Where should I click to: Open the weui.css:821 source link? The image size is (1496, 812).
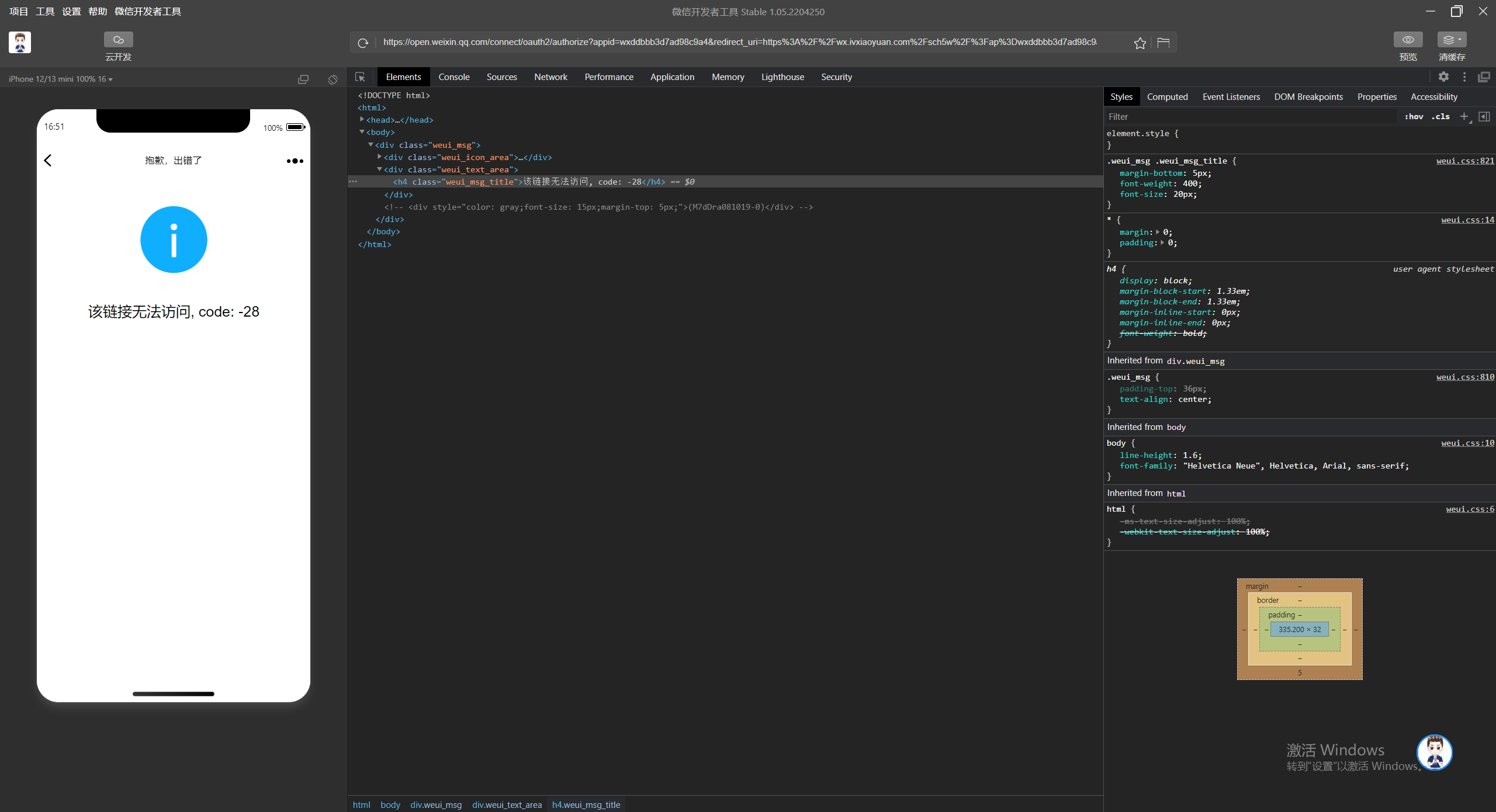point(1464,161)
